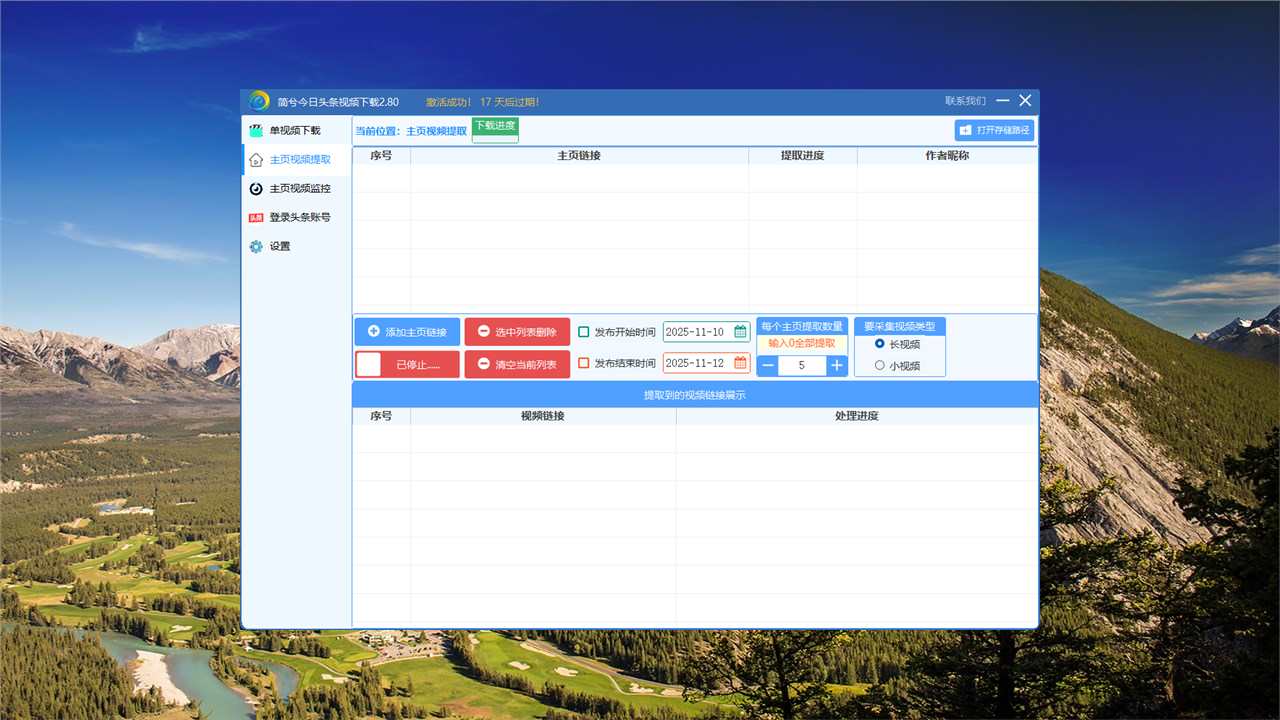Increase the per-homepage extraction count with plus
Image resolution: width=1280 pixels, height=720 pixels.
(836, 366)
